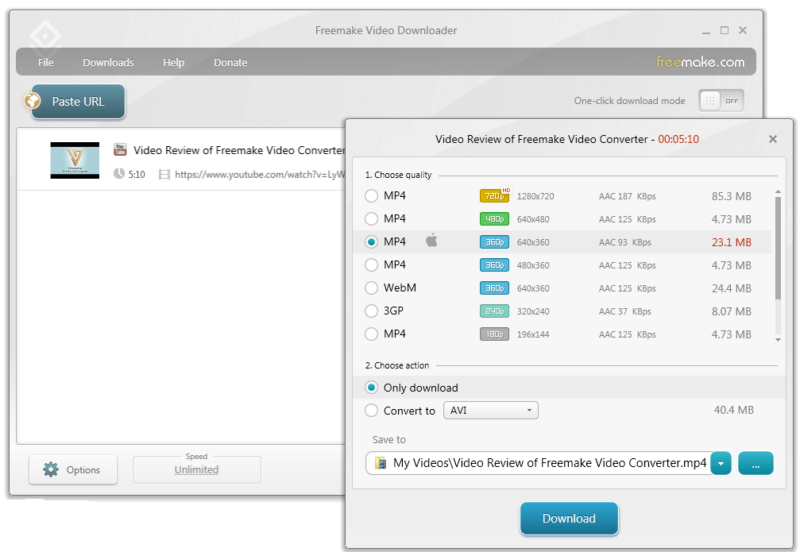Open the Speed Unlimited selector

[196, 469]
